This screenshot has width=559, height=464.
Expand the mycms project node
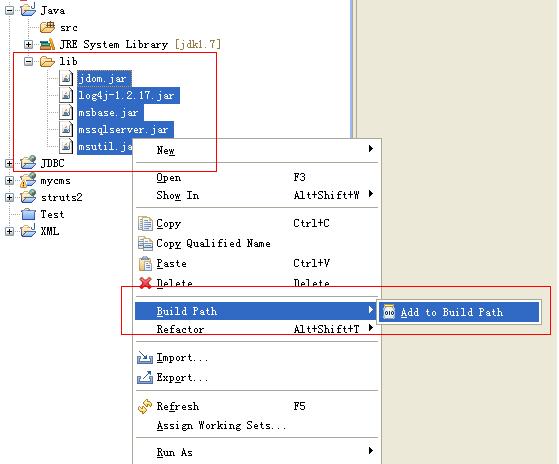click(x=9, y=180)
